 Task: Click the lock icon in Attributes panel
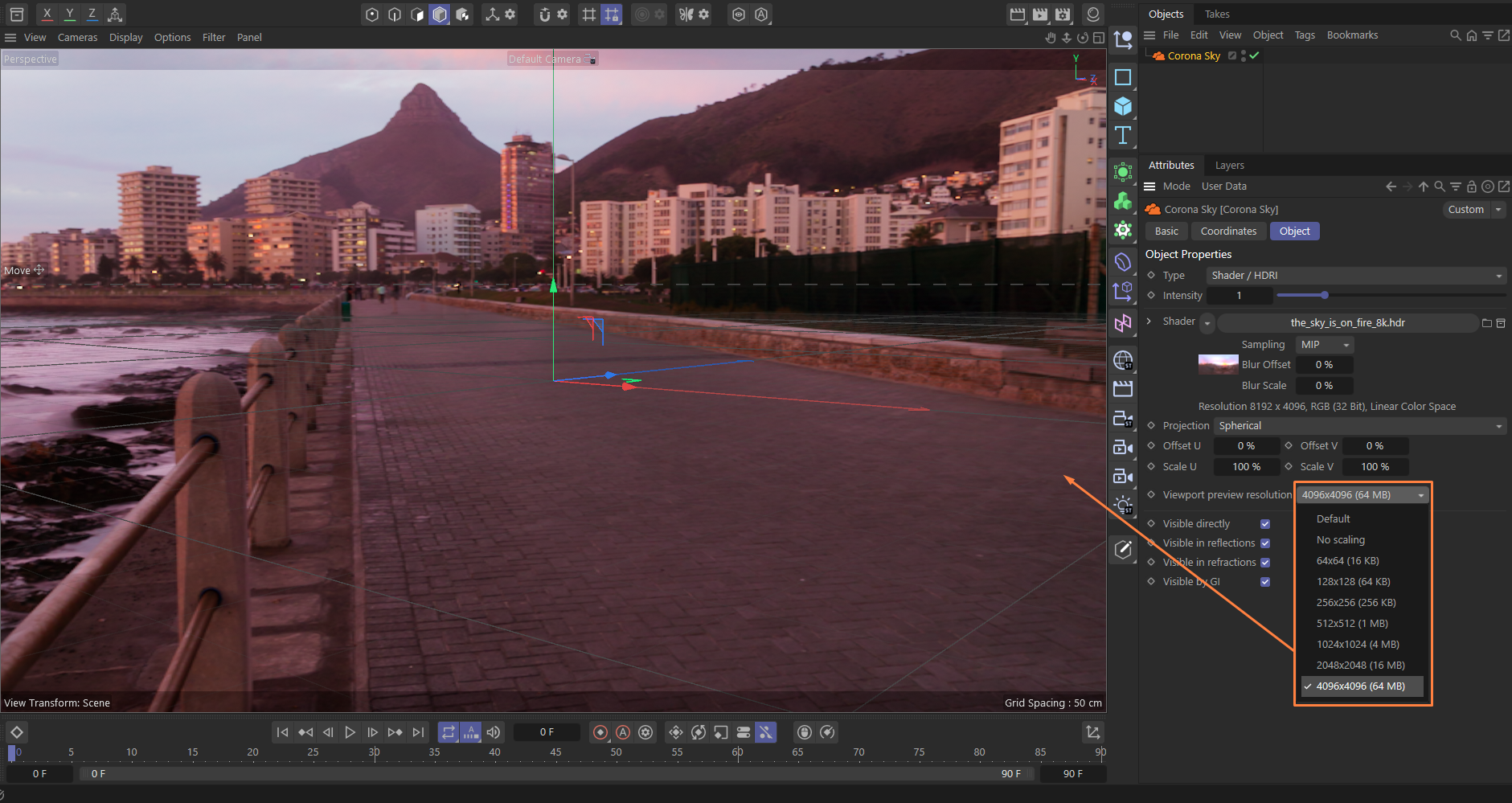click(1472, 186)
